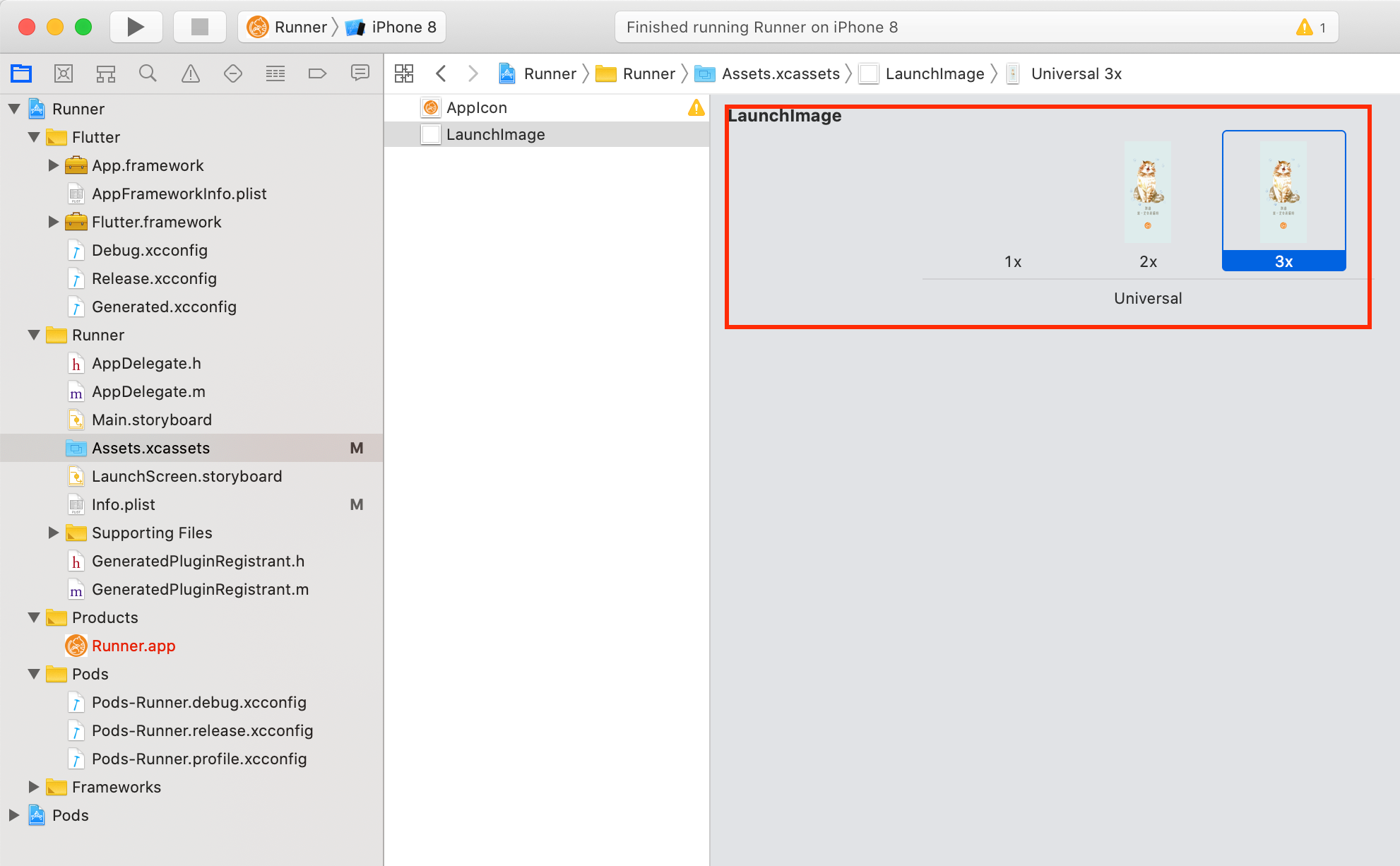
Task: Expand the Frameworks folder
Action: (x=33, y=787)
